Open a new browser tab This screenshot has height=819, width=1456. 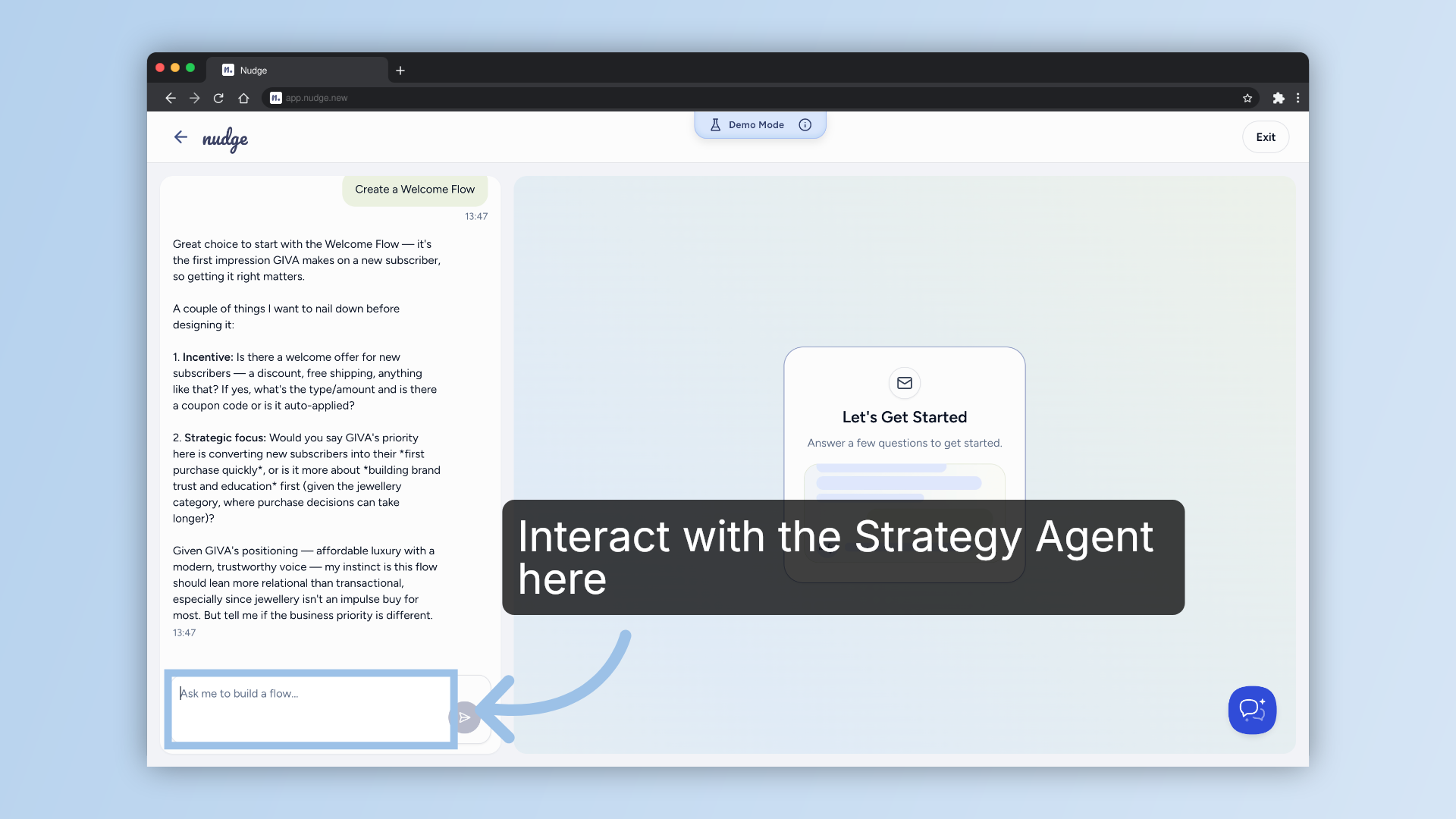(400, 71)
